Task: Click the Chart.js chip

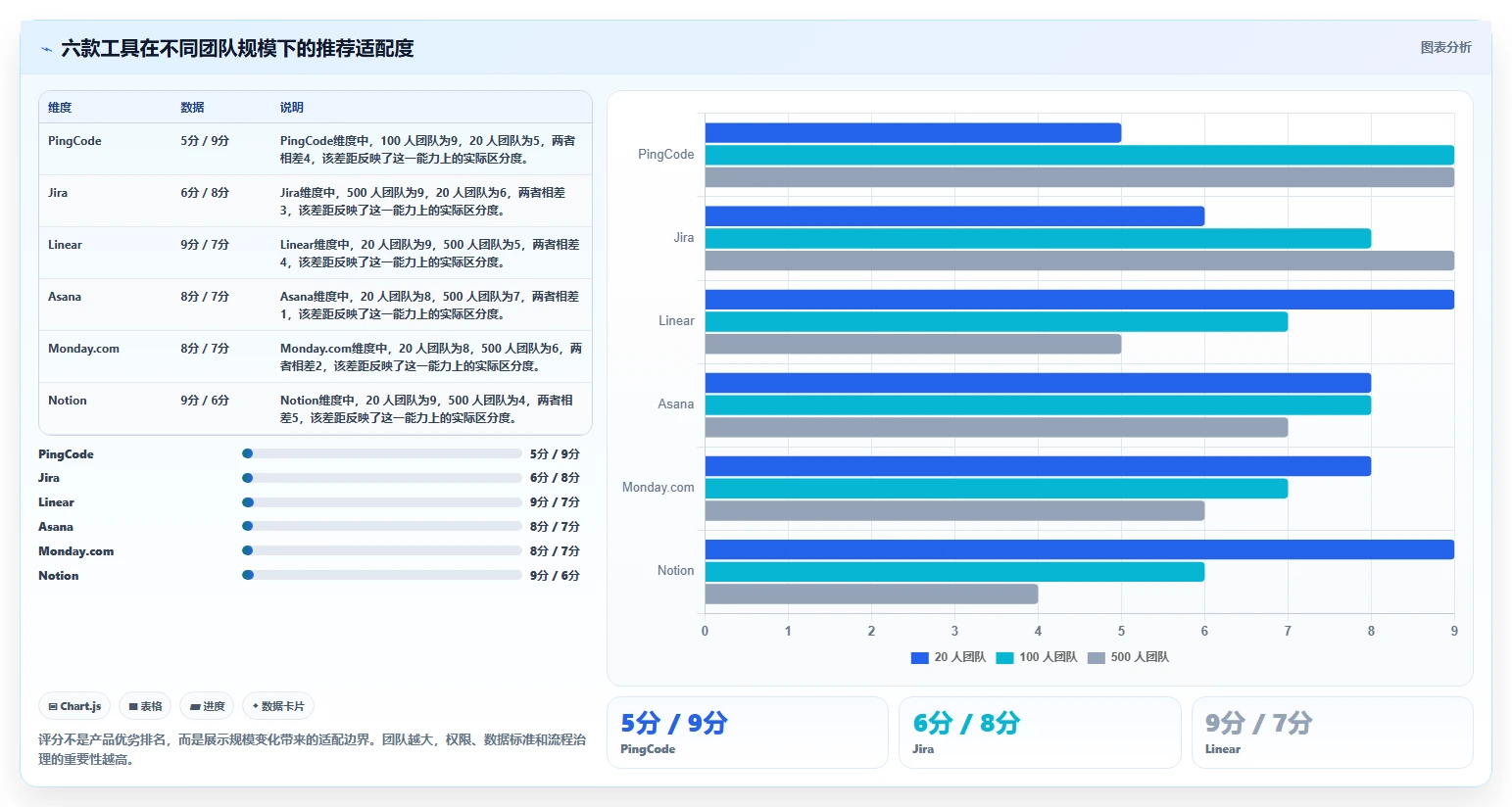Action: (x=74, y=706)
